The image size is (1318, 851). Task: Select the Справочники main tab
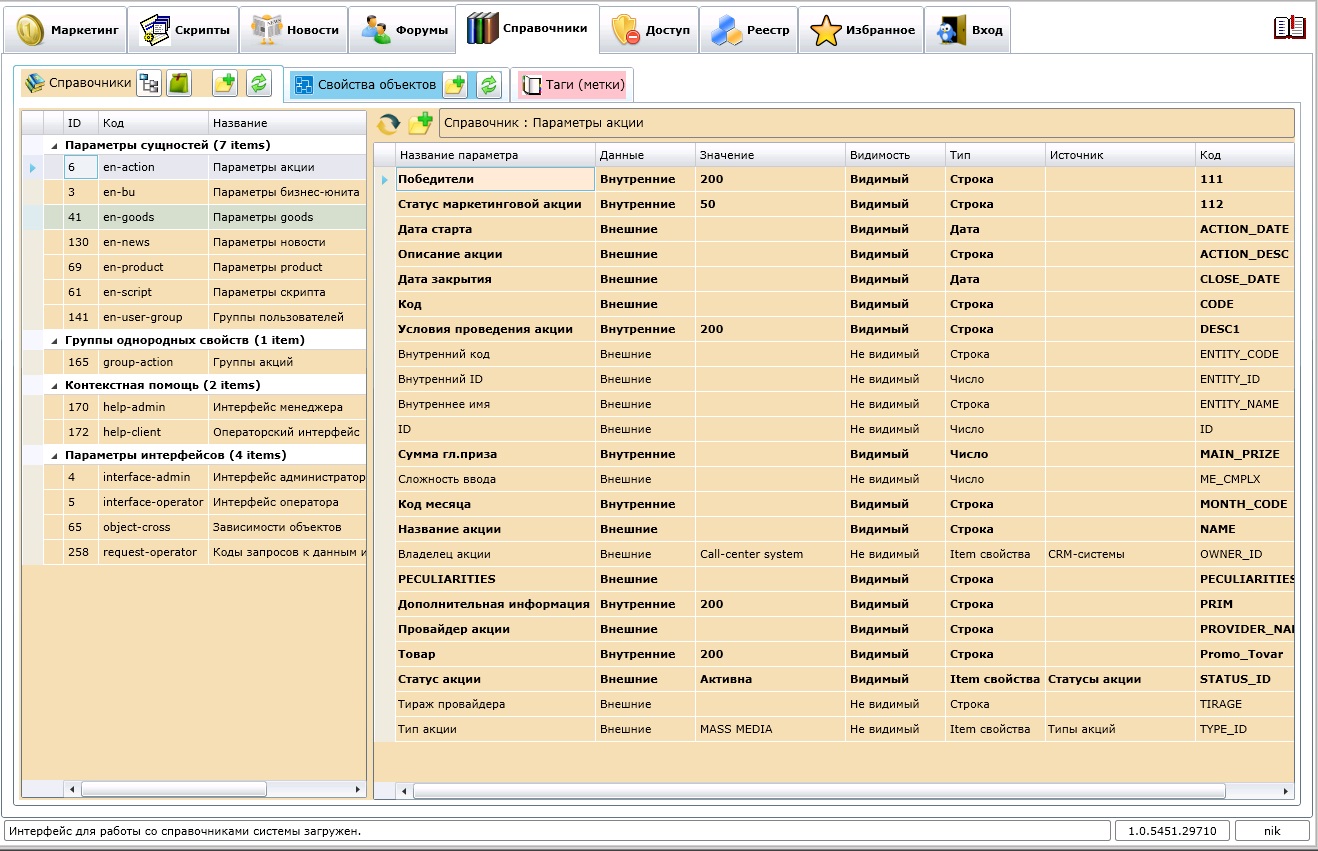(527, 29)
